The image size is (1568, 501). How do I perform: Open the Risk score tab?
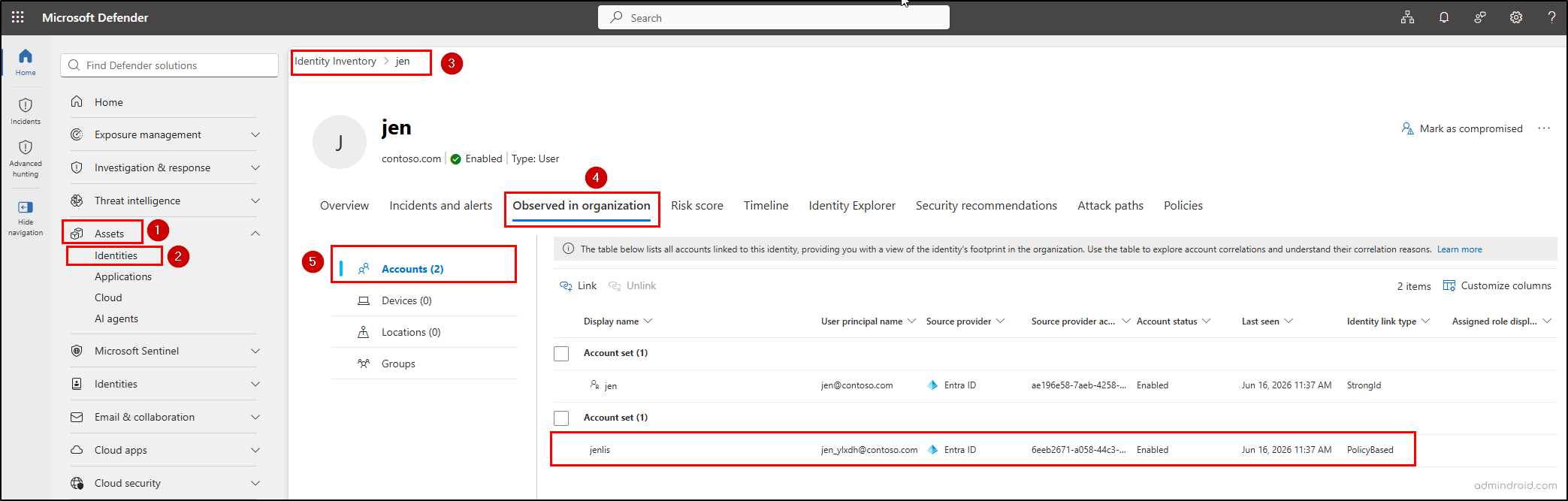tap(697, 206)
